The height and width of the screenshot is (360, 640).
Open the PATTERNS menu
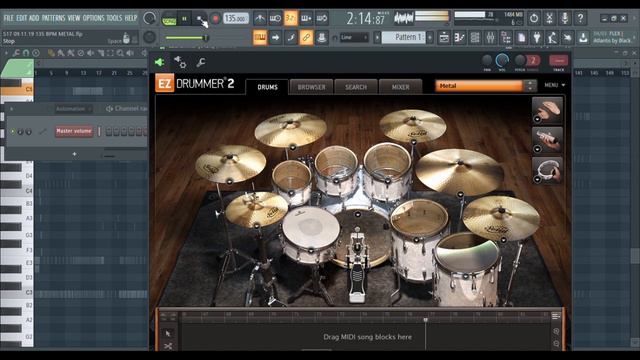53,18
